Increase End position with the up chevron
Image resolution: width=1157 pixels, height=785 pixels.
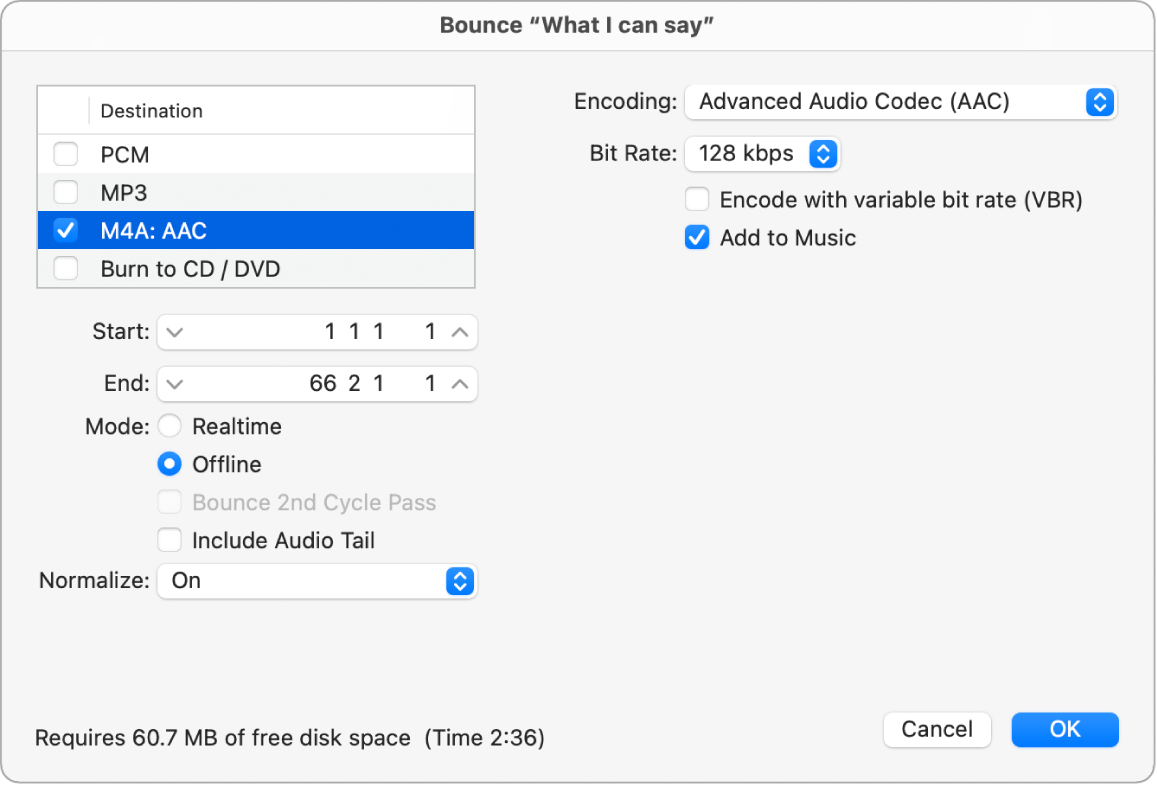(x=460, y=384)
